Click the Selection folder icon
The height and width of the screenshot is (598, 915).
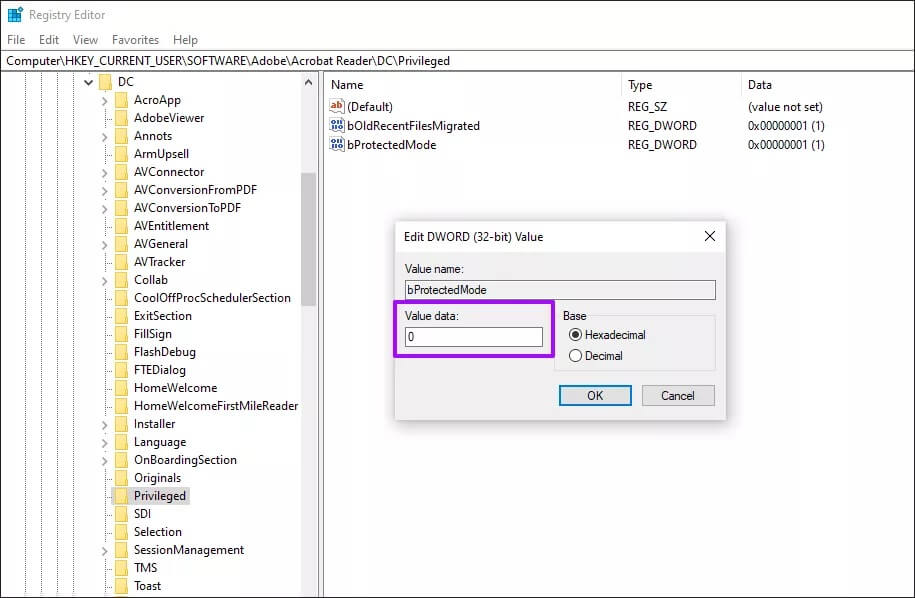pos(121,532)
